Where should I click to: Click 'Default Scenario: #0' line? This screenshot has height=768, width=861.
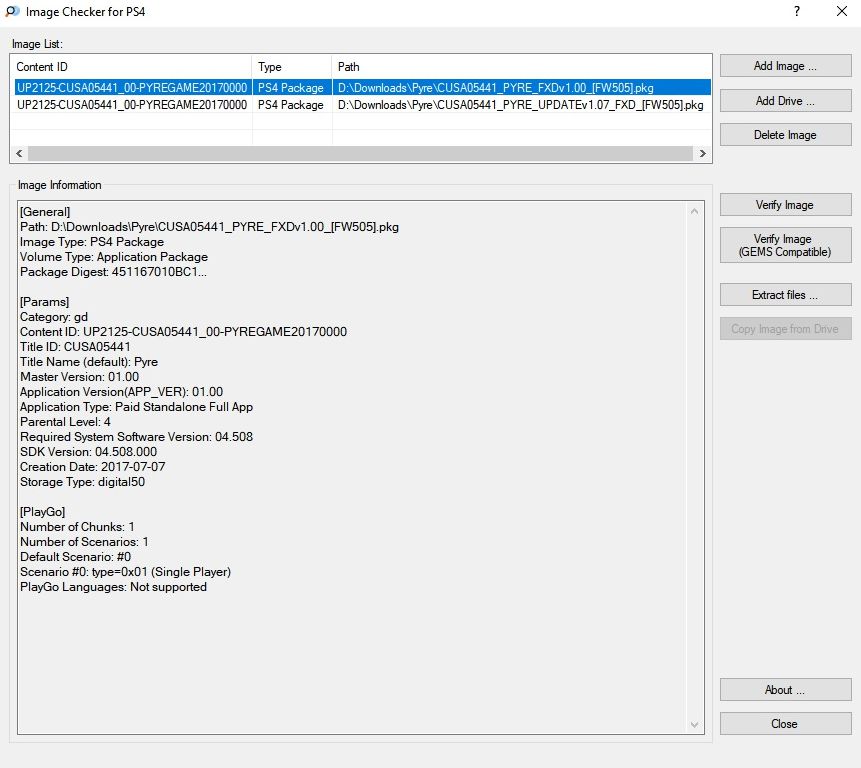76,557
